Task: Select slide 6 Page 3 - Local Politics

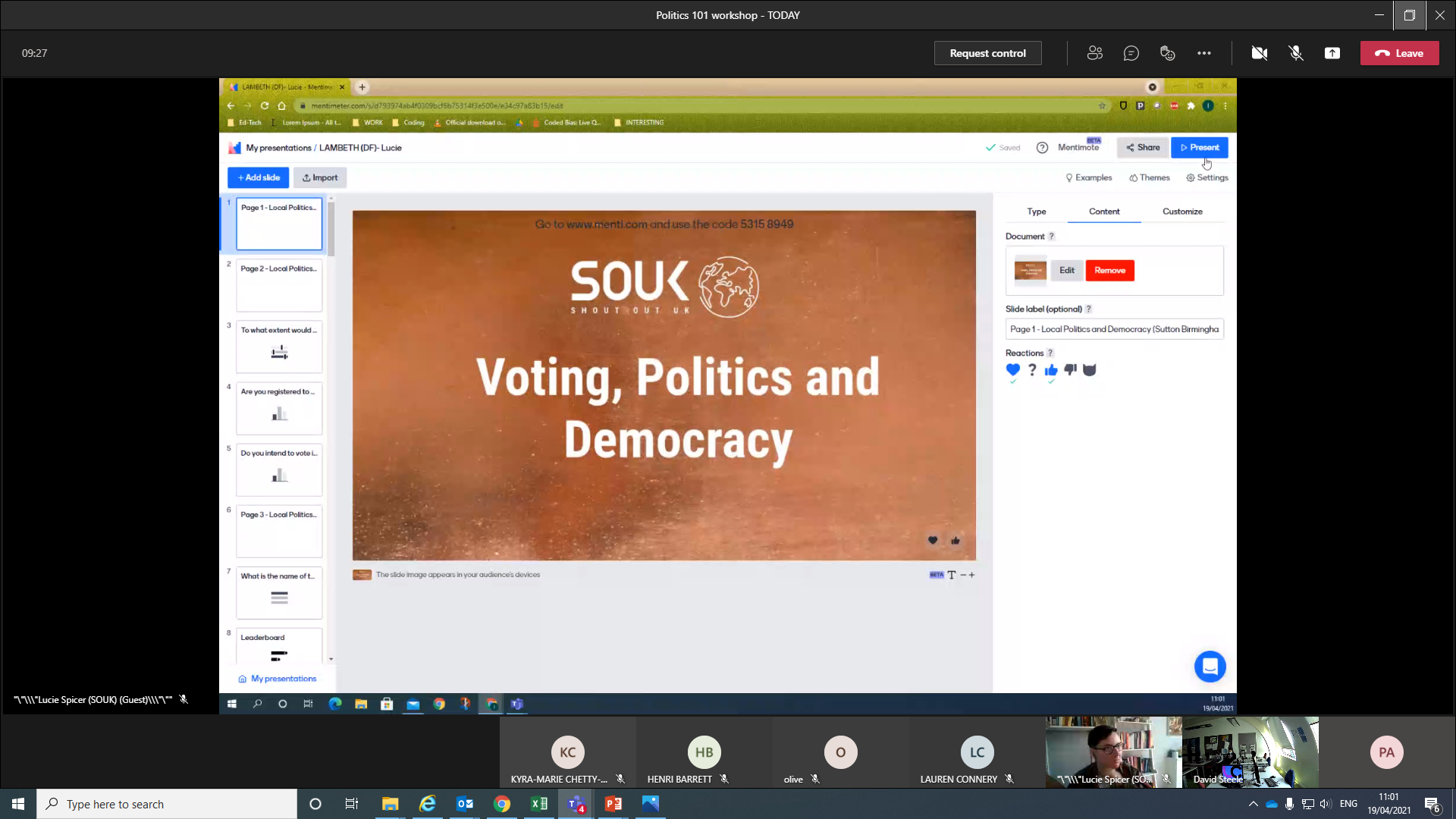Action: [278, 531]
